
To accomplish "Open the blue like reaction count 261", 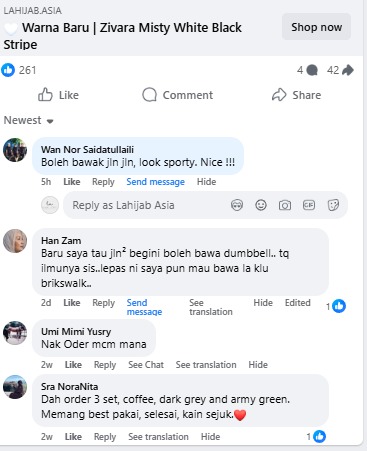I will point(19,70).
